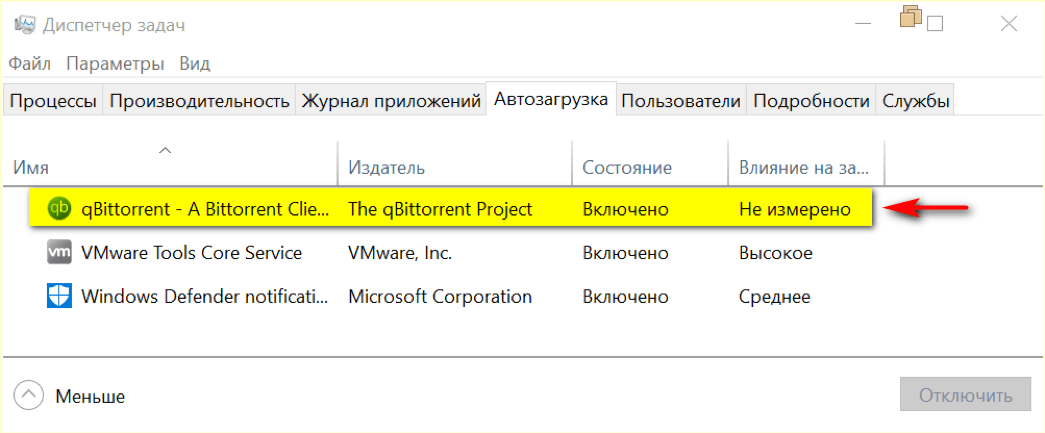1045x433 pixels.
Task: Go to the Пользователи tab
Action: pos(680,101)
